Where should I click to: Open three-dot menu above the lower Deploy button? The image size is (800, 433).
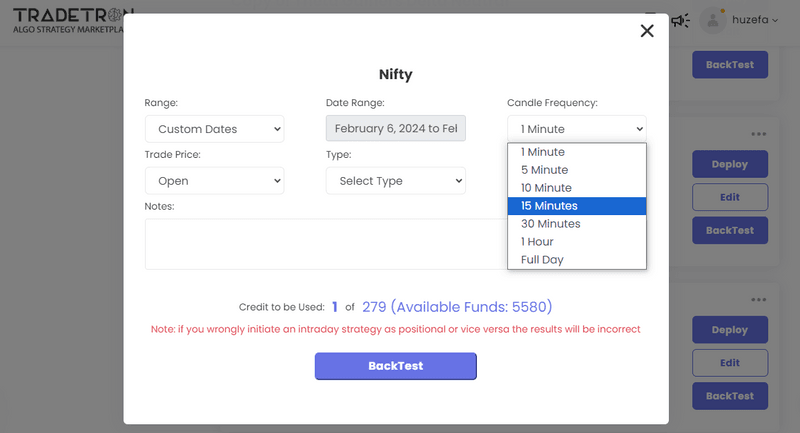coord(759,299)
